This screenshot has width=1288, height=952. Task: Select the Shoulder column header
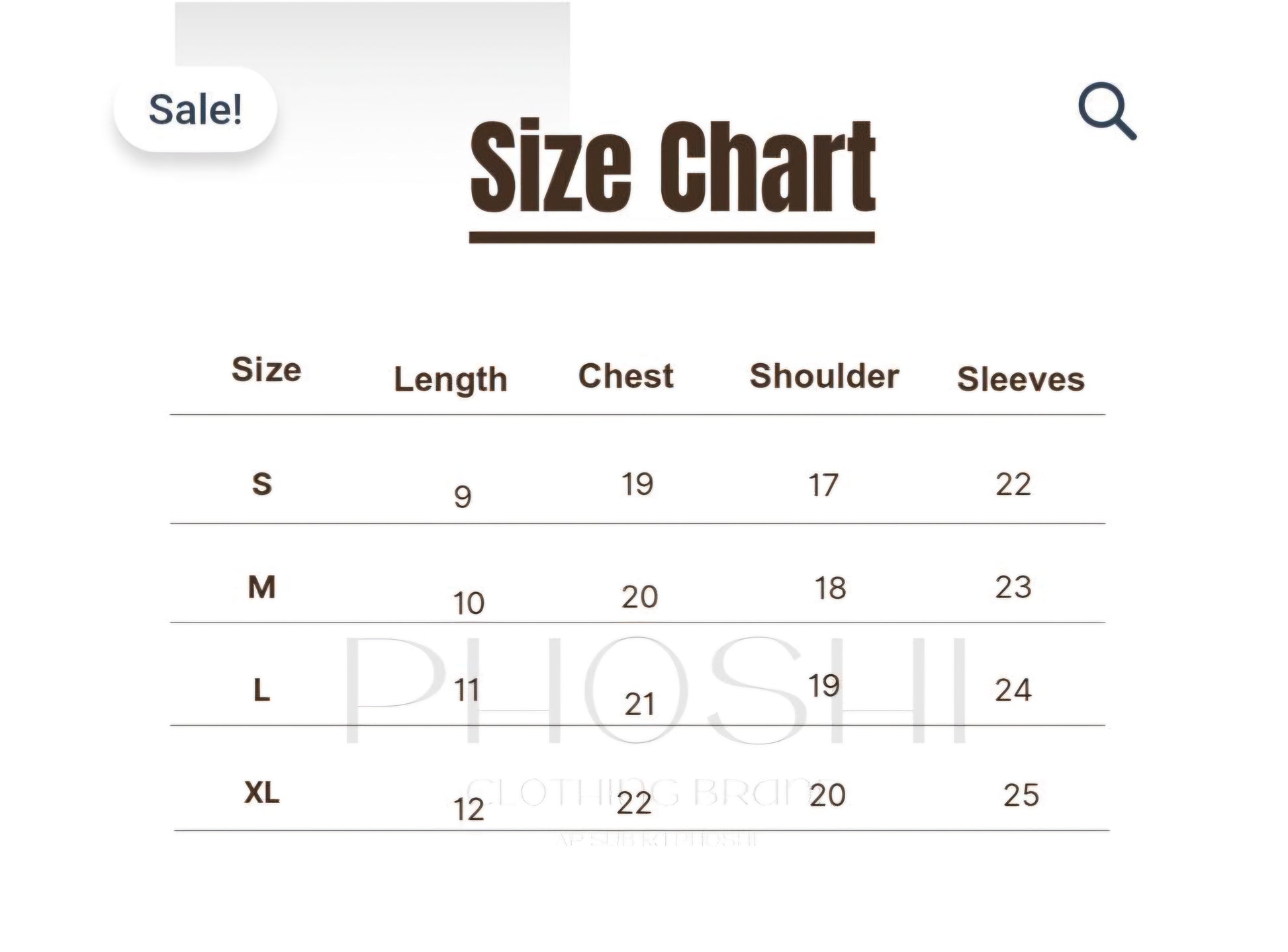pos(824,376)
